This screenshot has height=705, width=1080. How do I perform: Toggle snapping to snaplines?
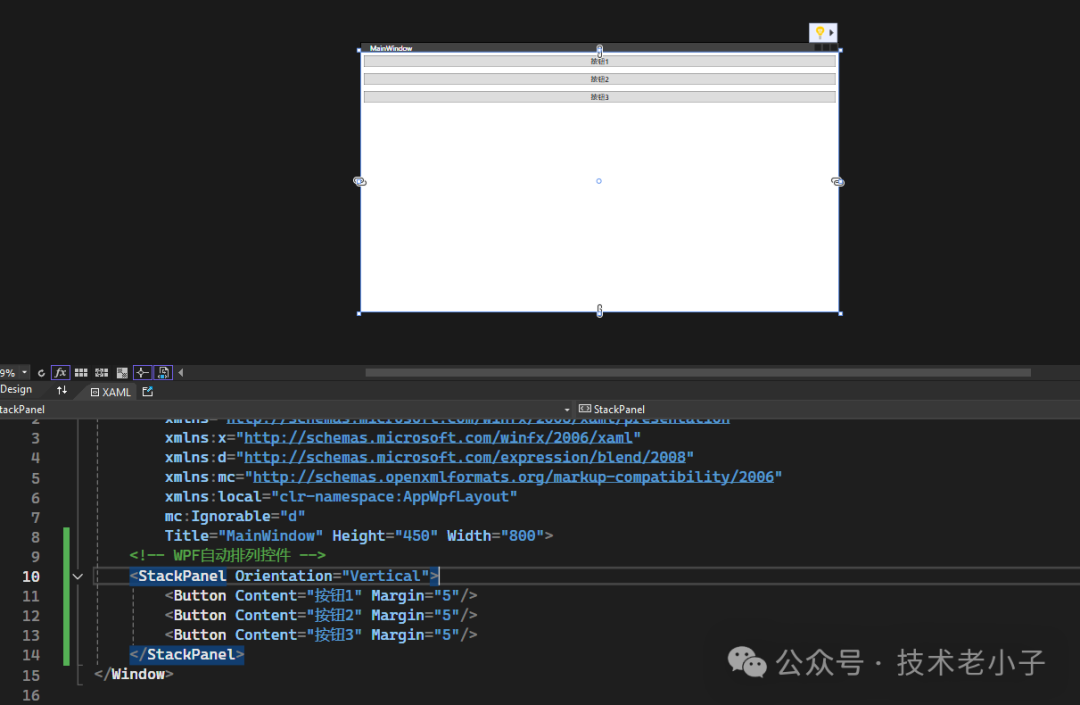point(143,373)
